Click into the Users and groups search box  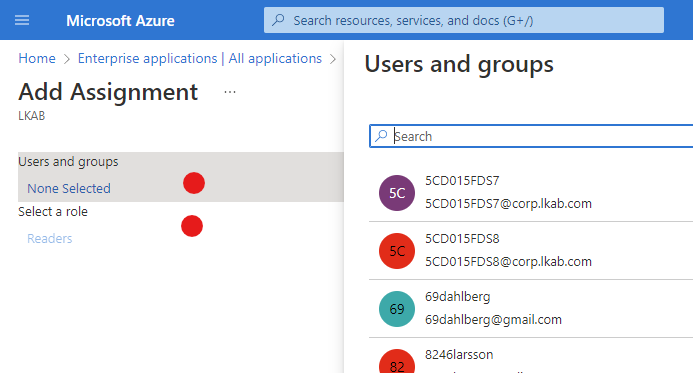531,136
